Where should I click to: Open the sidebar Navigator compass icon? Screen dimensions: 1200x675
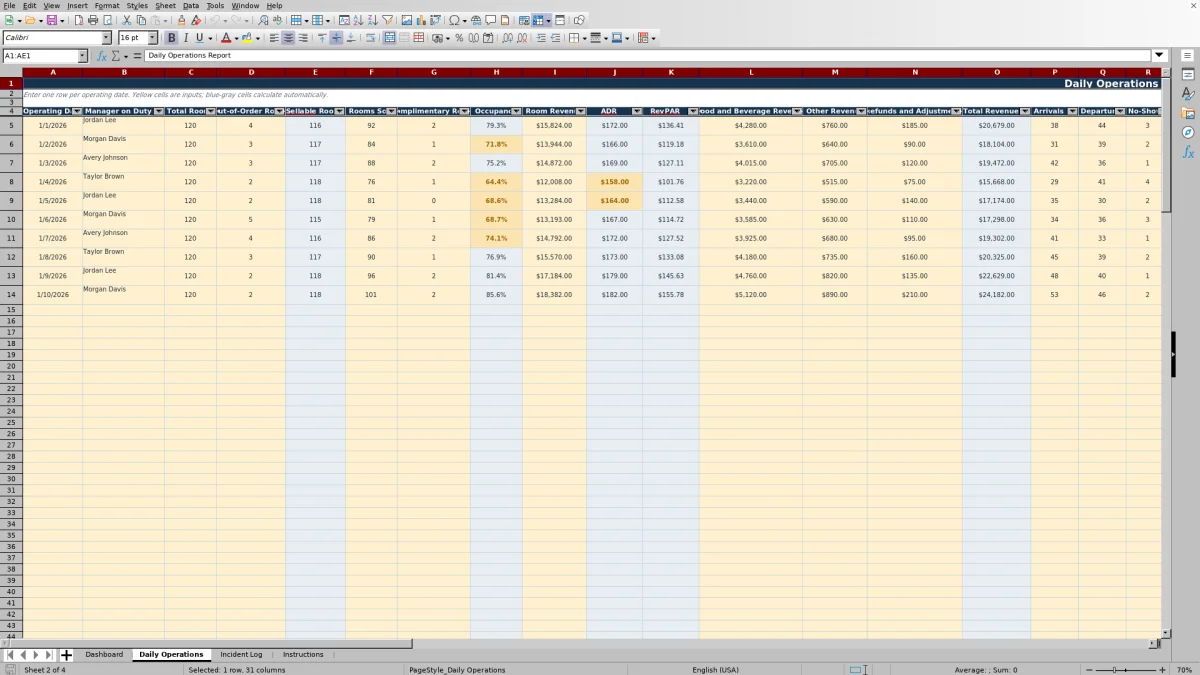1188,132
